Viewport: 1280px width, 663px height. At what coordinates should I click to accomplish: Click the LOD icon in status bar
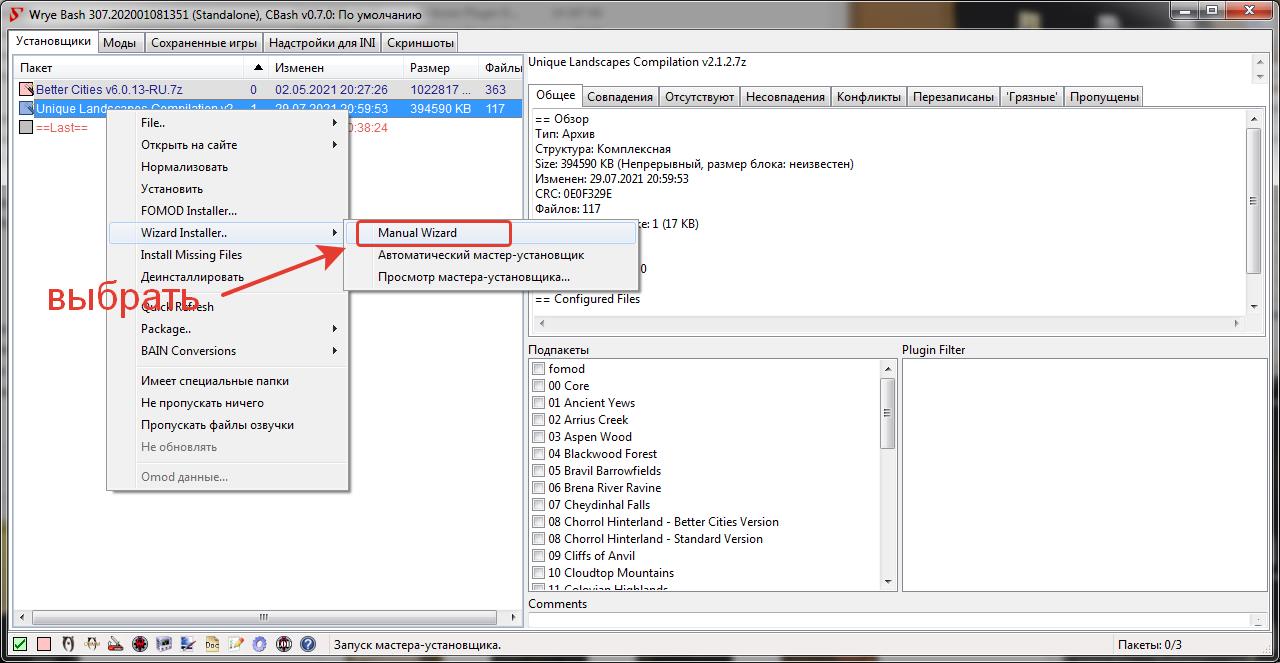[x=284, y=644]
